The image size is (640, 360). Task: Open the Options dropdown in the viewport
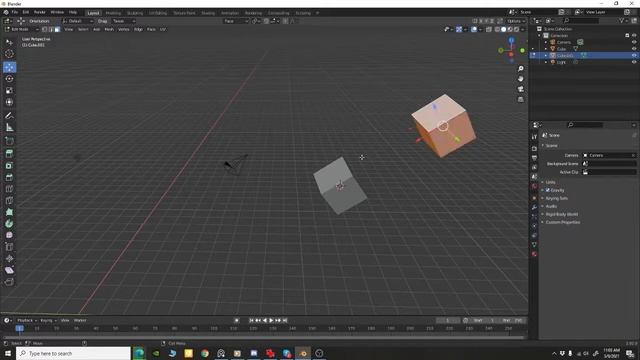(516, 21)
